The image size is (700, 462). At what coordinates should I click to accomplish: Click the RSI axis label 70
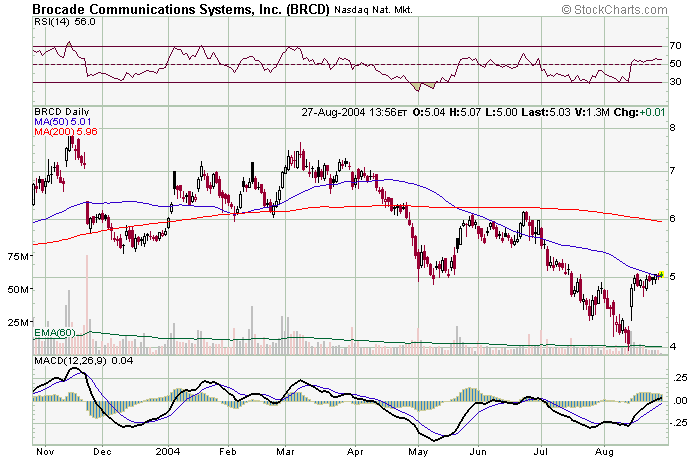pyautogui.click(x=675, y=46)
